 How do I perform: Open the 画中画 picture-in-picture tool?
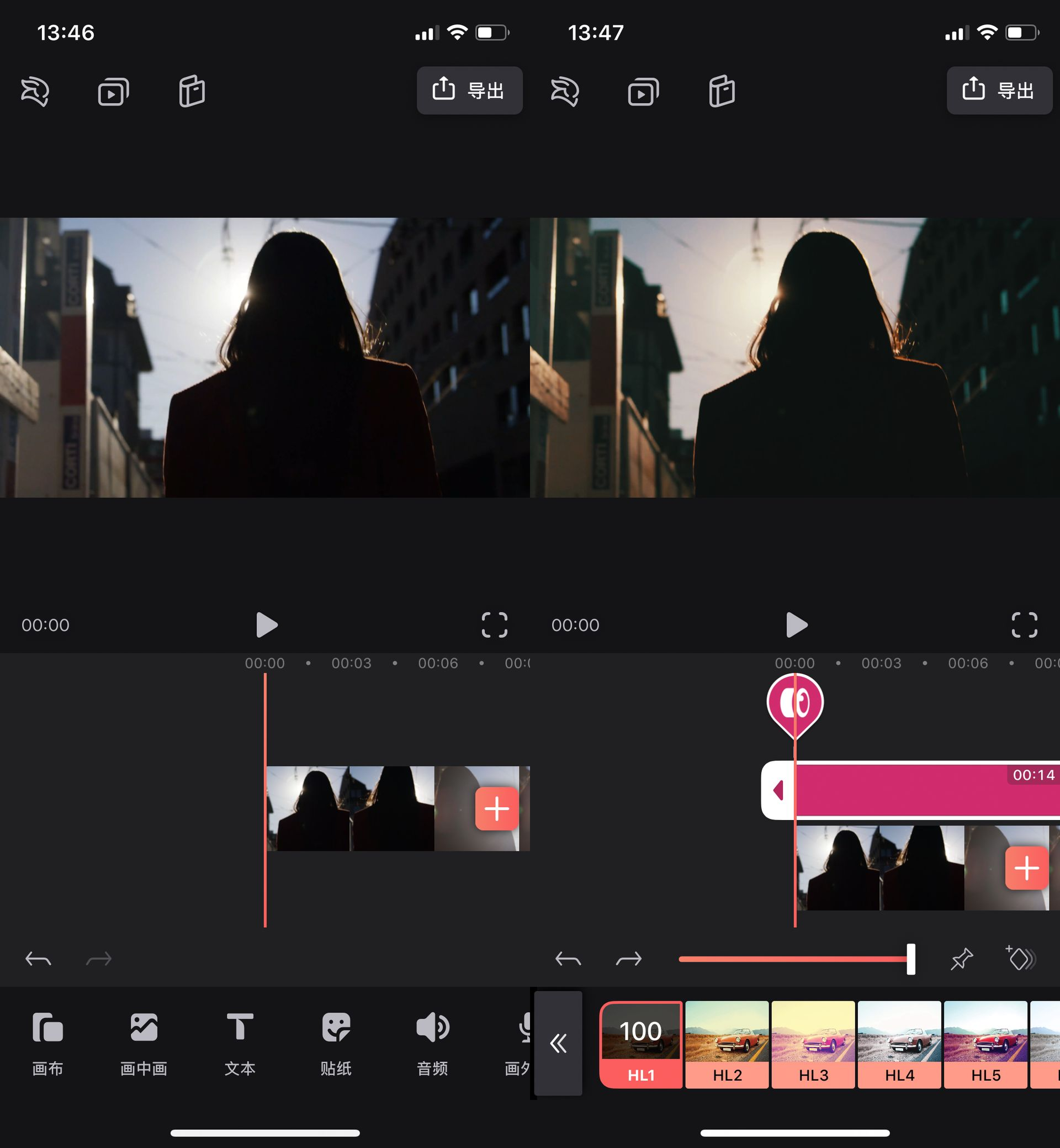[x=144, y=1043]
